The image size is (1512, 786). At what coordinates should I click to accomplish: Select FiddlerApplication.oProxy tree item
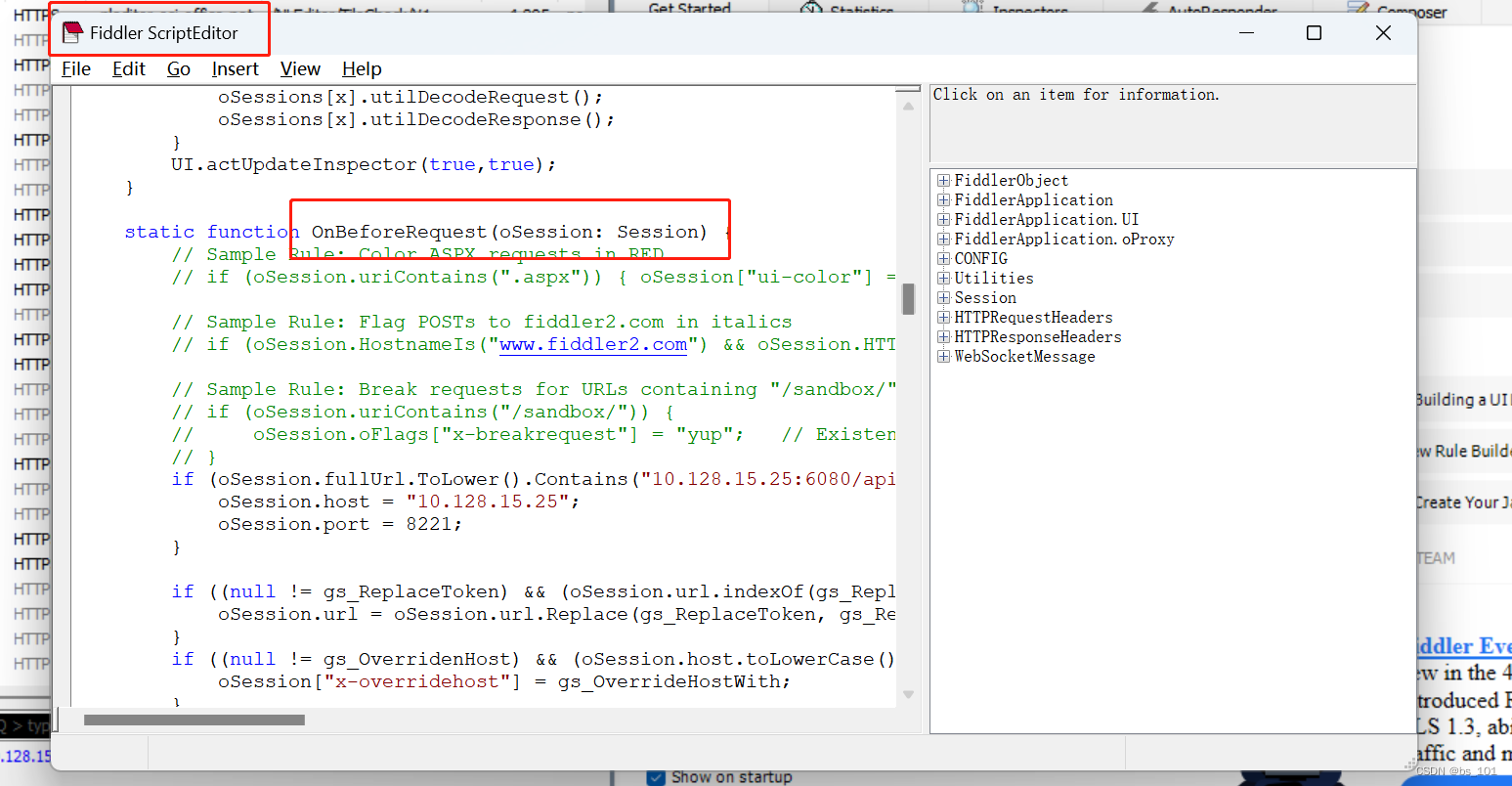(1064, 240)
